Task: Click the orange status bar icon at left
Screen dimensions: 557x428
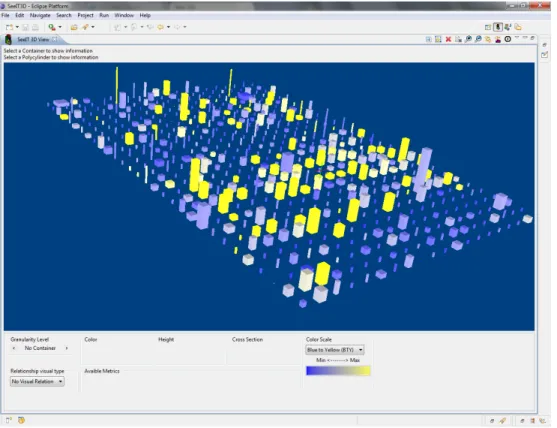Action: tap(21, 420)
